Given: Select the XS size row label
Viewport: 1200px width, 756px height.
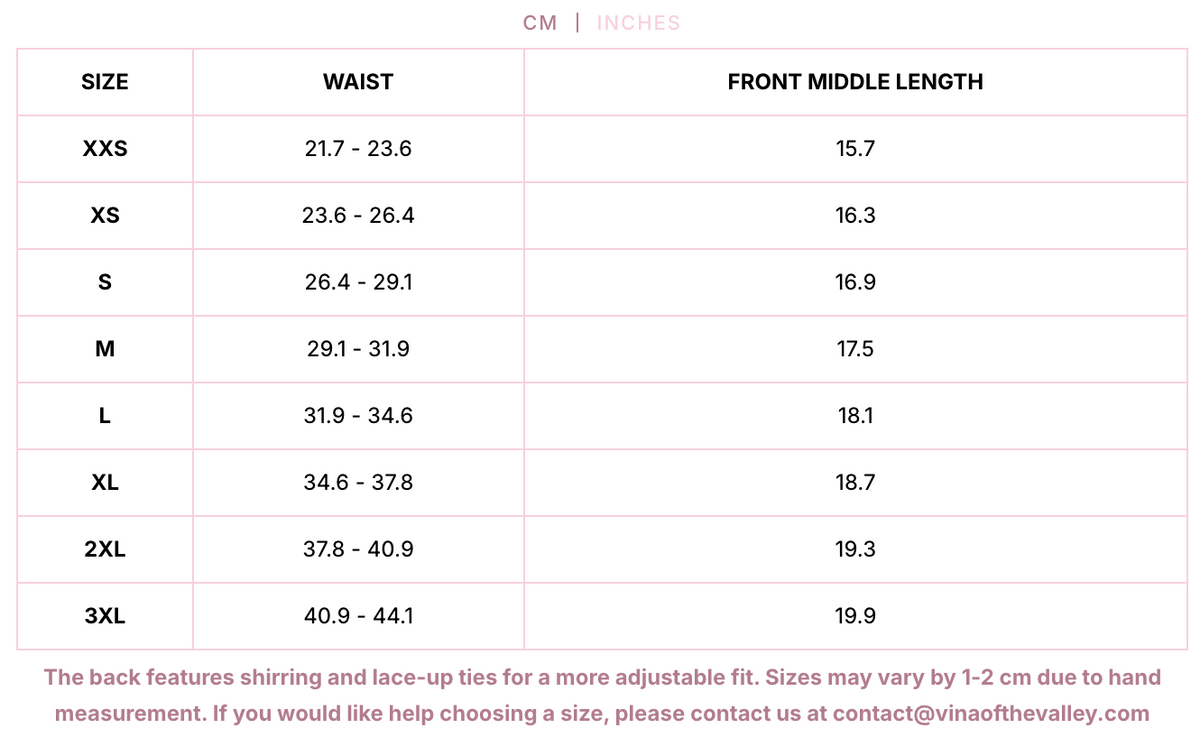Looking at the screenshot, I should pyautogui.click(x=105, y=215).
